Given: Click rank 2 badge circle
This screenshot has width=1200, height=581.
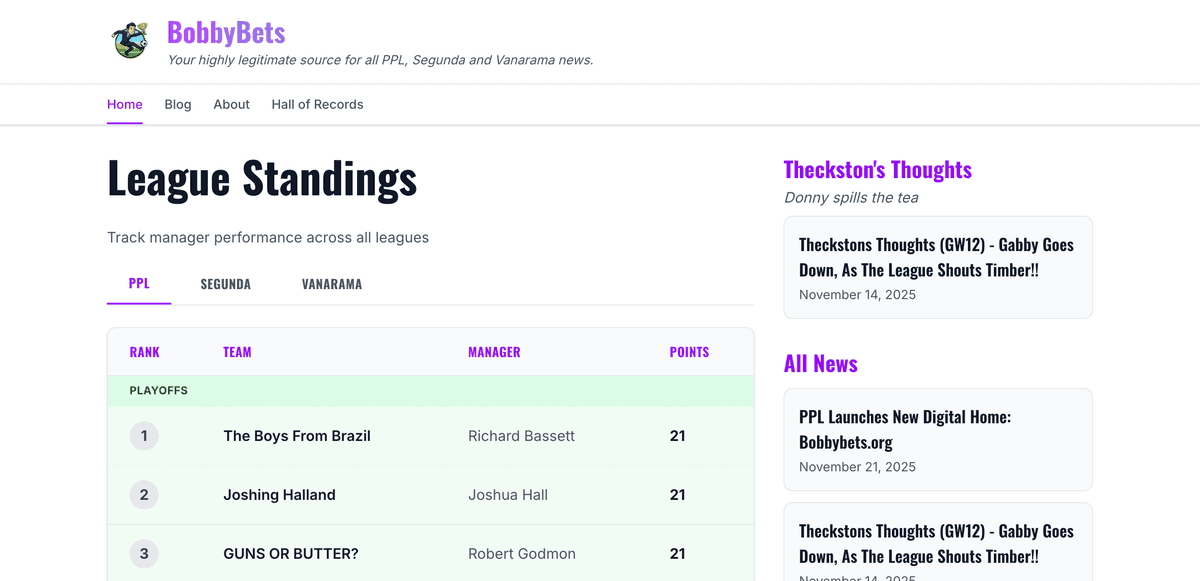Looking at the screenshot, I should click(x=144, y=495).
